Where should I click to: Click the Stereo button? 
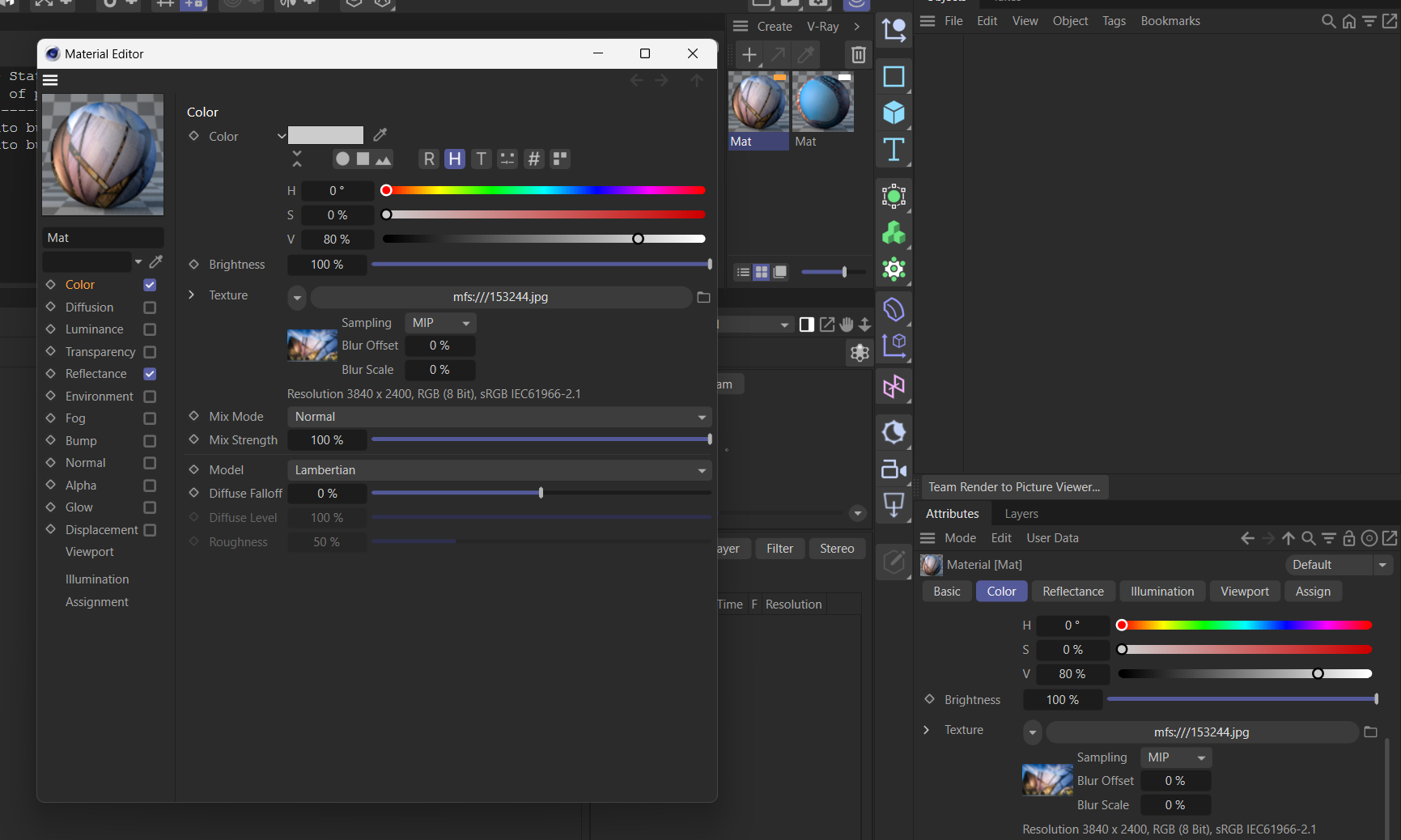click(x=837, y=549)
